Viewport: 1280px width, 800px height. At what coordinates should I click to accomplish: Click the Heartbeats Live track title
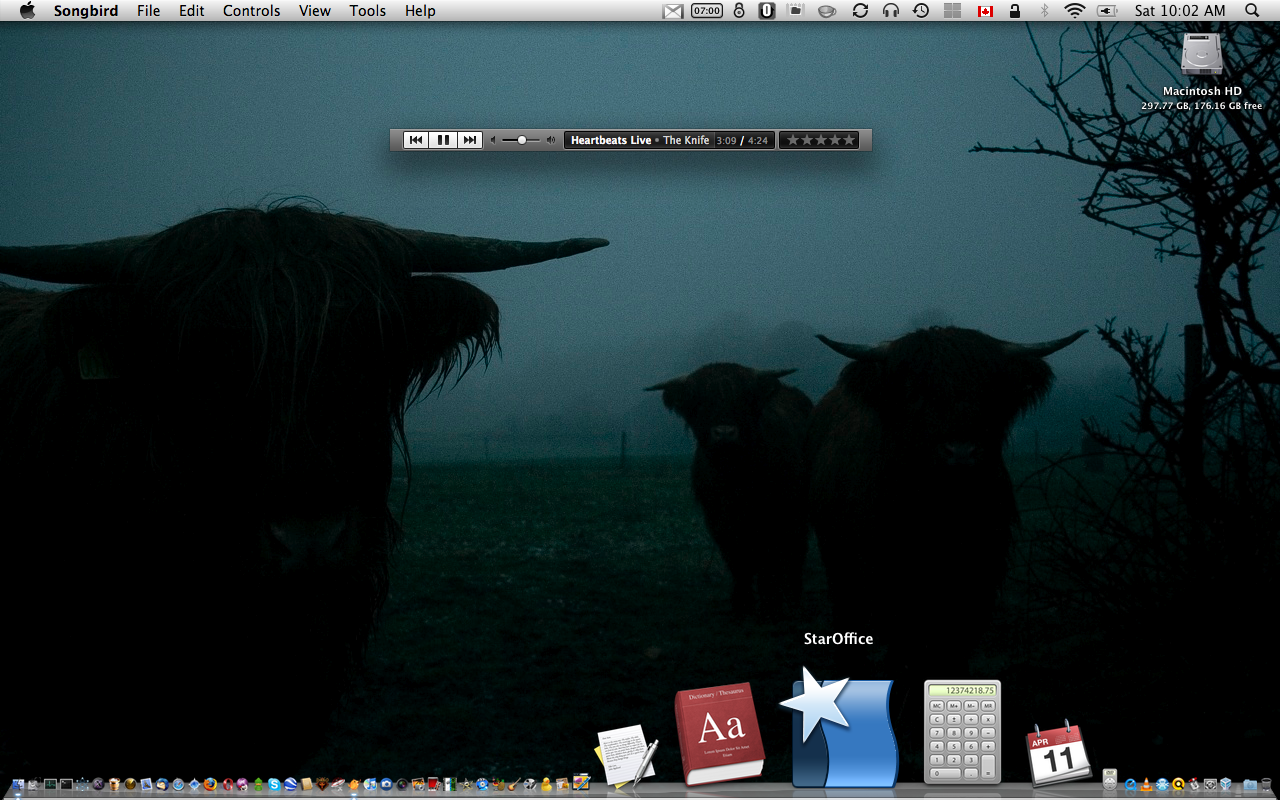point(611,140)
